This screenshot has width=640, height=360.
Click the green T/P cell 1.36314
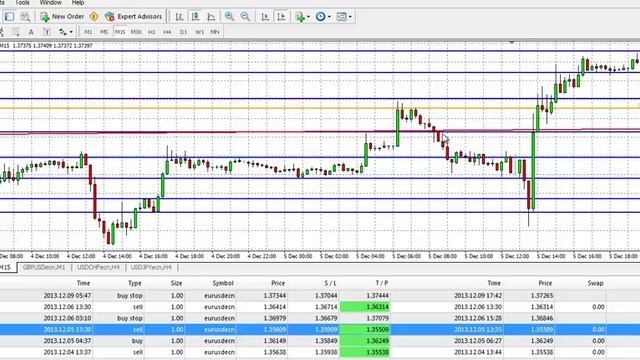365,307
